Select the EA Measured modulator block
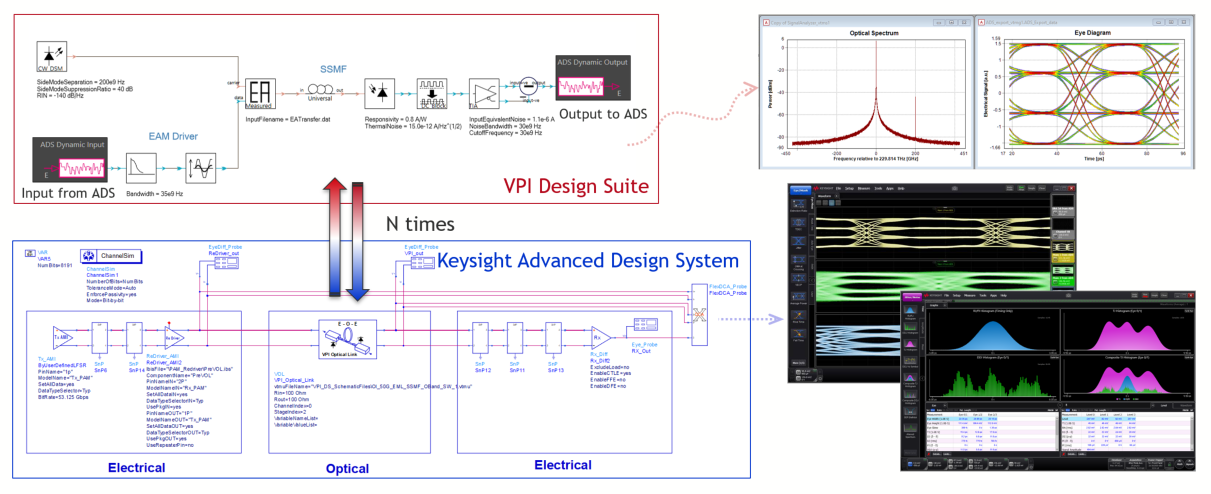The height and width of the screenshot is (494, 1211). [x=261, y=91]
